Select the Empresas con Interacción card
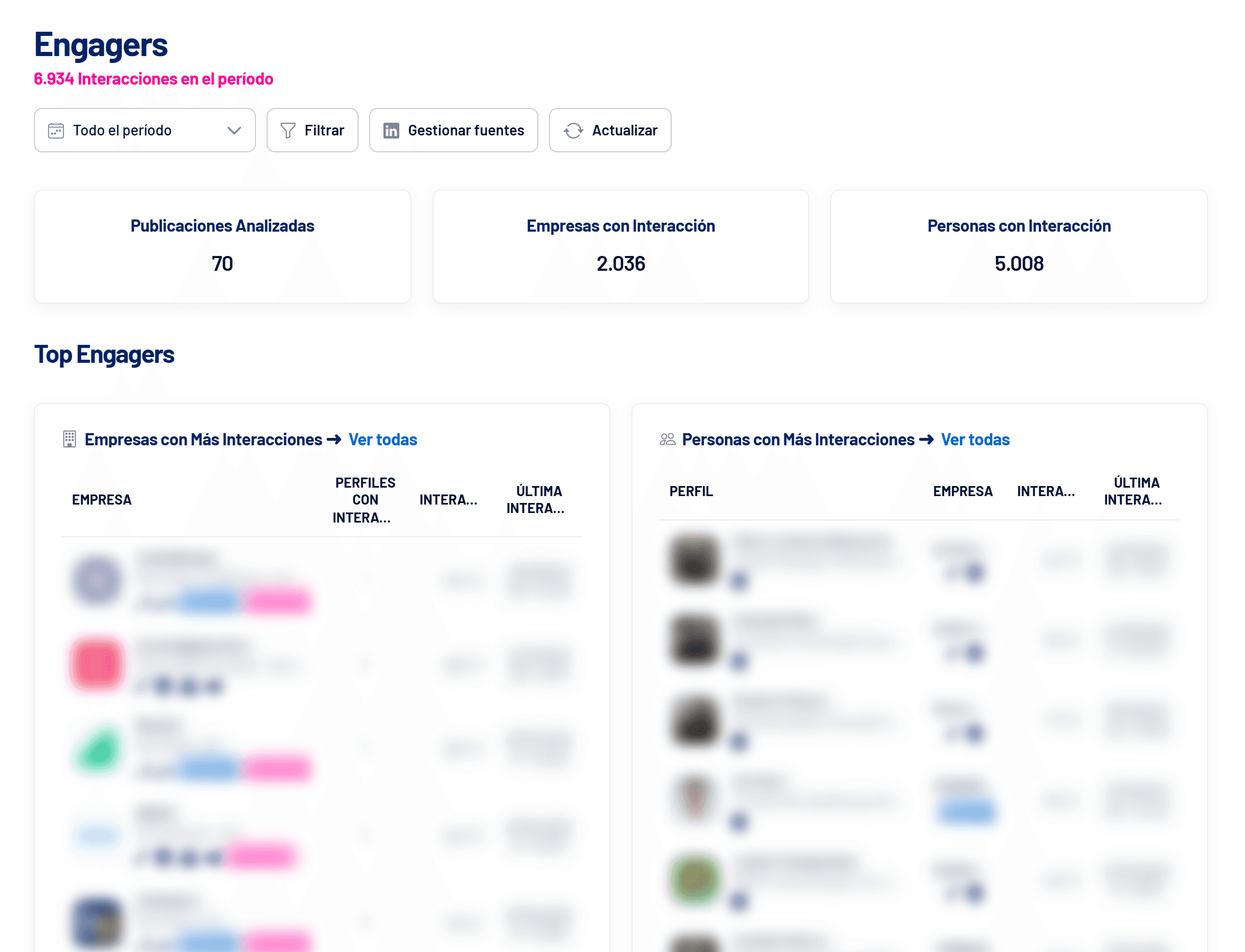Viewport: 1245px width, 952px height. point(620,246)
